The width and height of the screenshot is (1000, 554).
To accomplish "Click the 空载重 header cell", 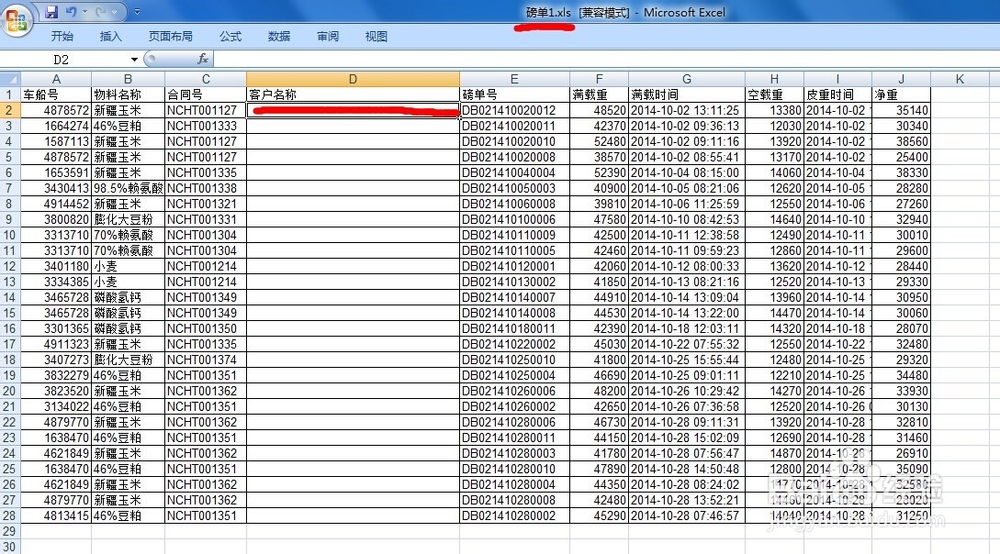I will (x=774, y=94).
